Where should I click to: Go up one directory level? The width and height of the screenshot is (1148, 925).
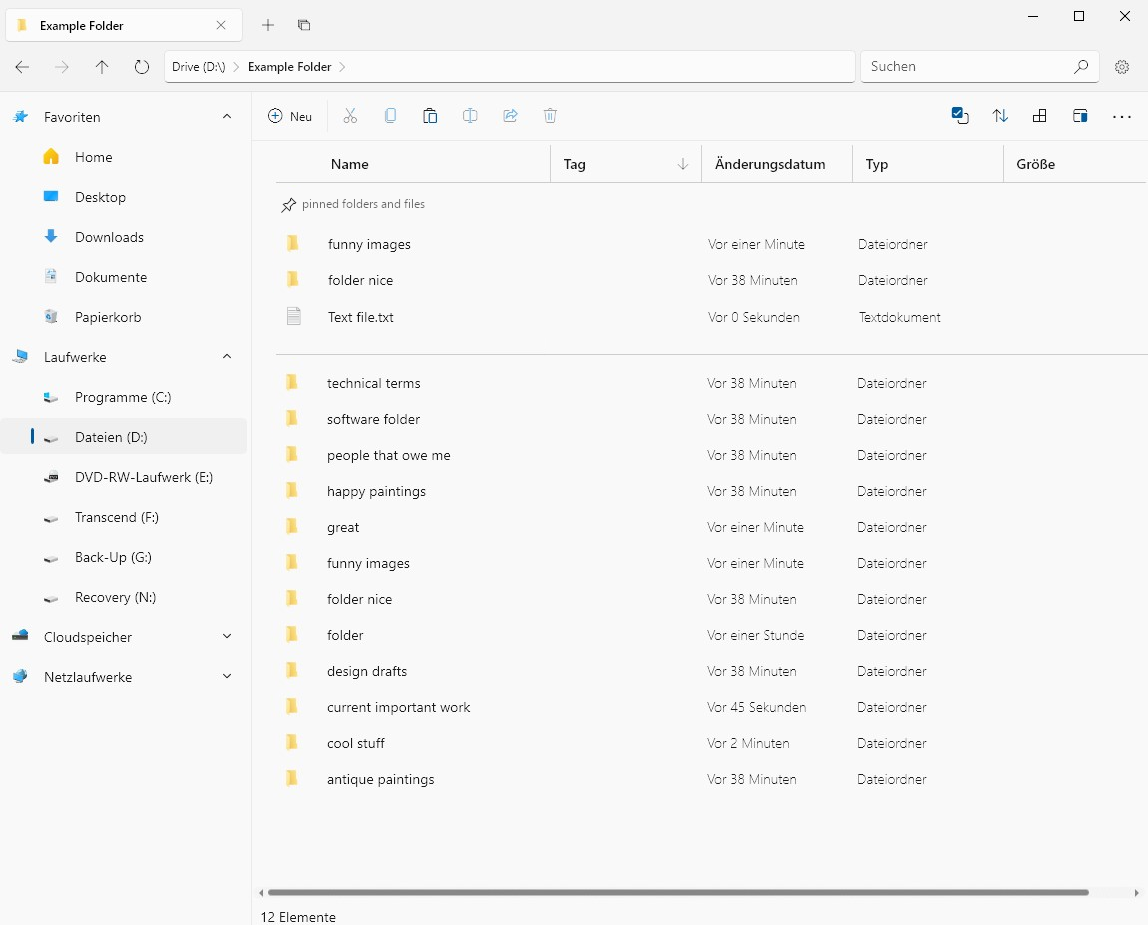pos(102,67)
